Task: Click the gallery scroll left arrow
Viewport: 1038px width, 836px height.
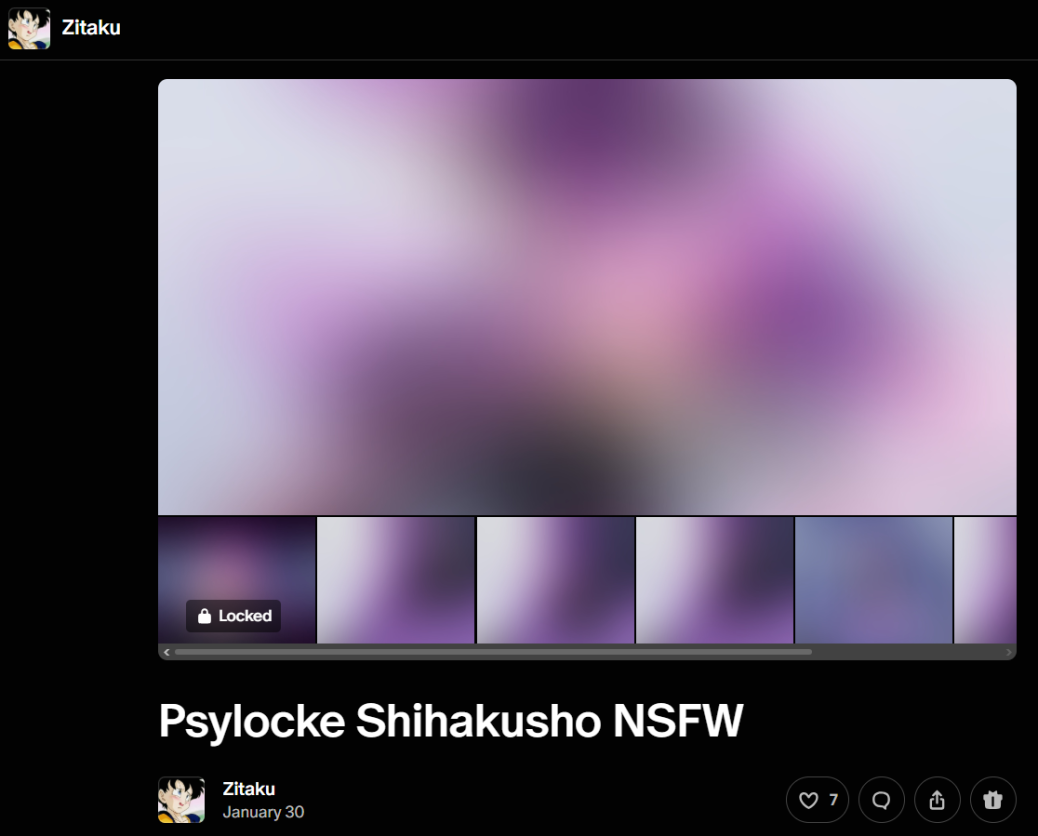Action: (166, 652)
